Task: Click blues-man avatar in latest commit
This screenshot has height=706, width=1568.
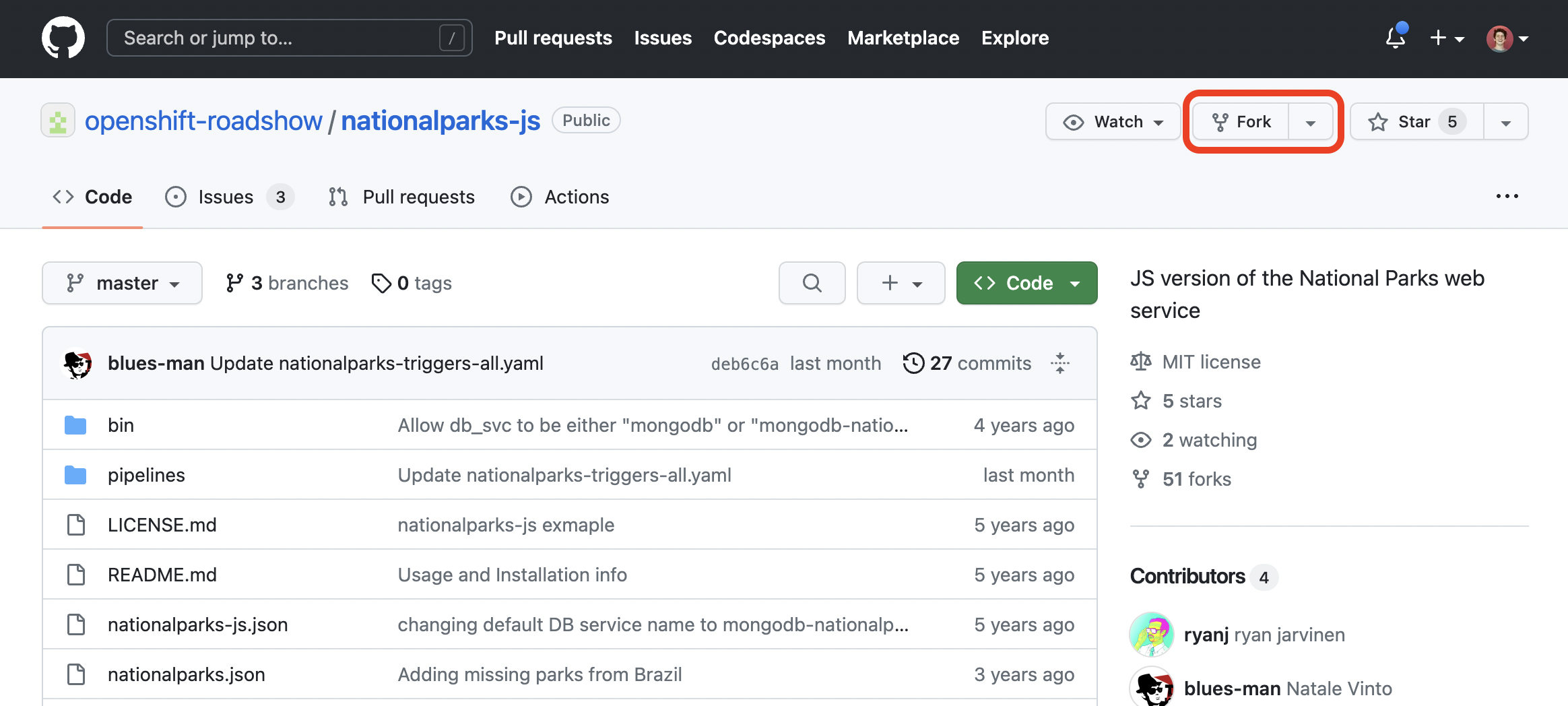Action: [x=77, y=363]
